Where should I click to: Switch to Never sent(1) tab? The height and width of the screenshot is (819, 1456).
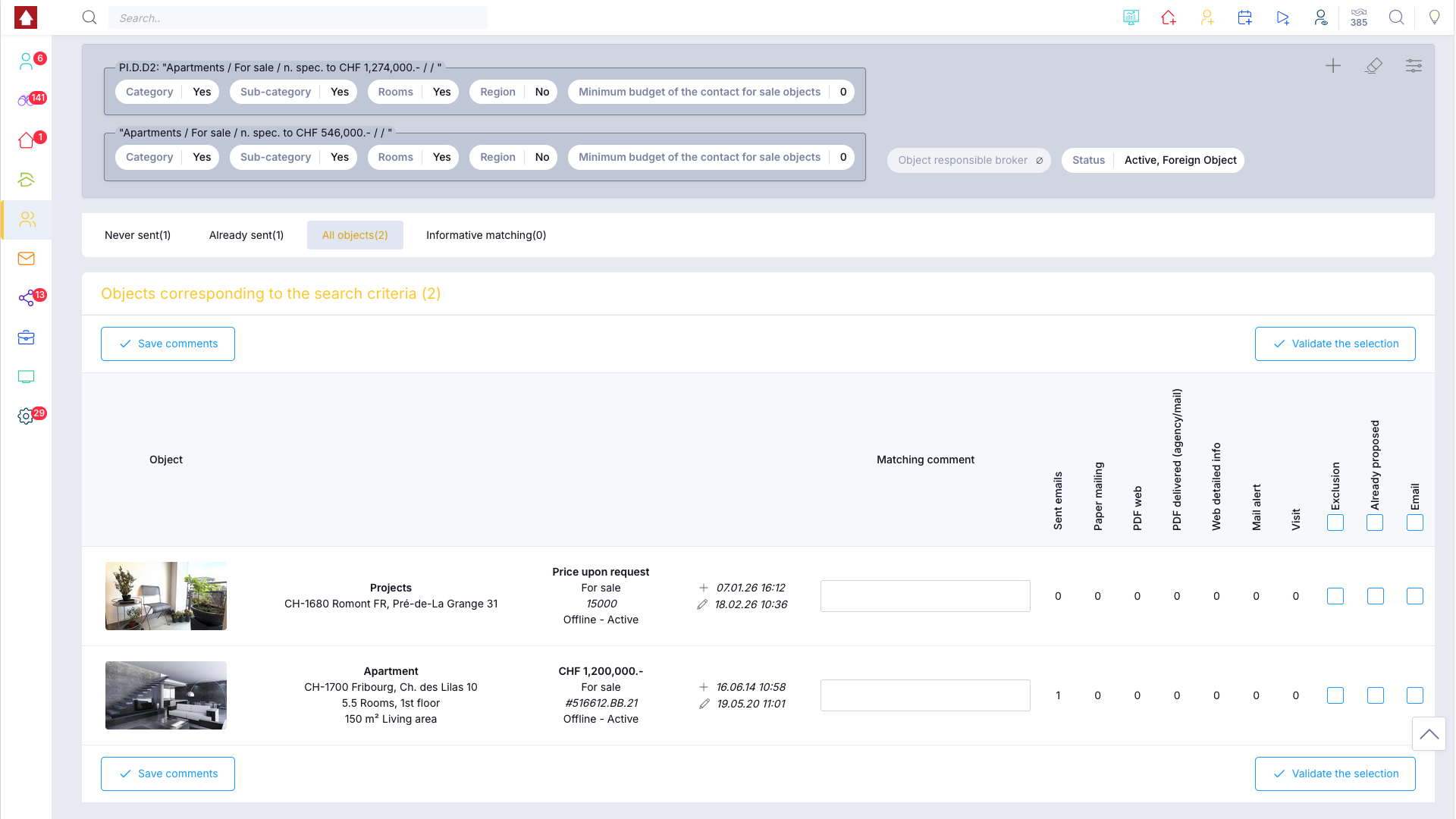coord(137,235)
